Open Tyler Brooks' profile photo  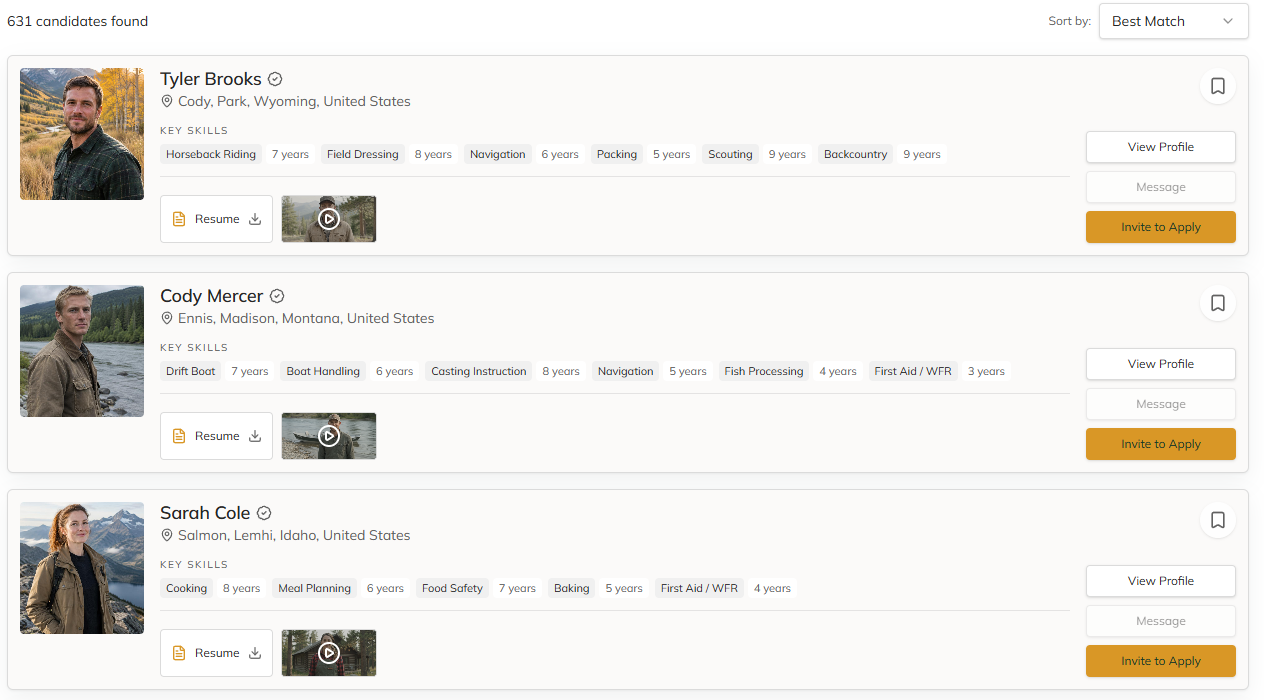82,134
